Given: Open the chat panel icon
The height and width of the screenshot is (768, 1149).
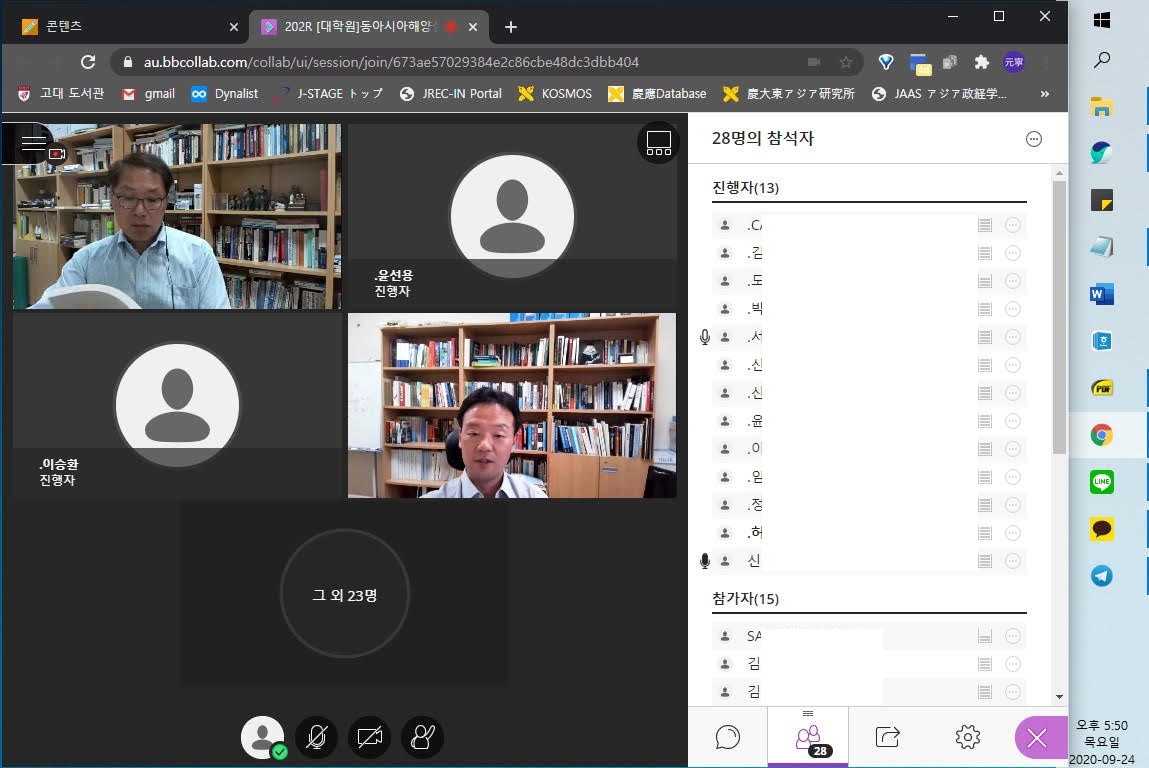Looking at the screenshot, I should 728,737.
